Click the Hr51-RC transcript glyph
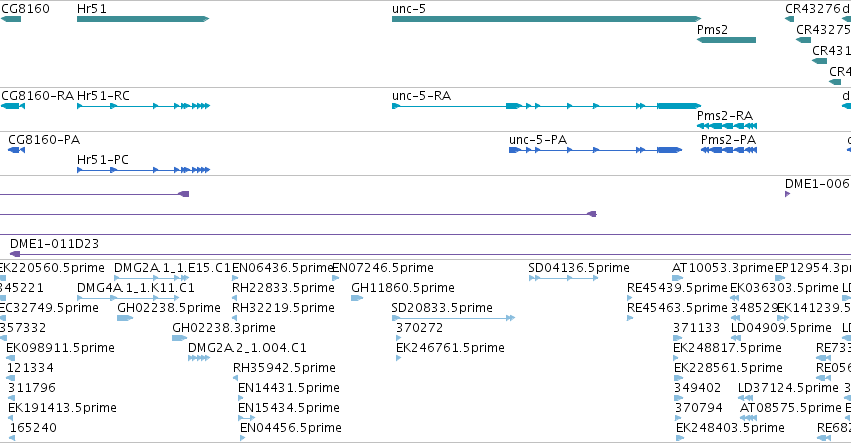The height and width of the screenshot is (443, 851). pos(143,106)
